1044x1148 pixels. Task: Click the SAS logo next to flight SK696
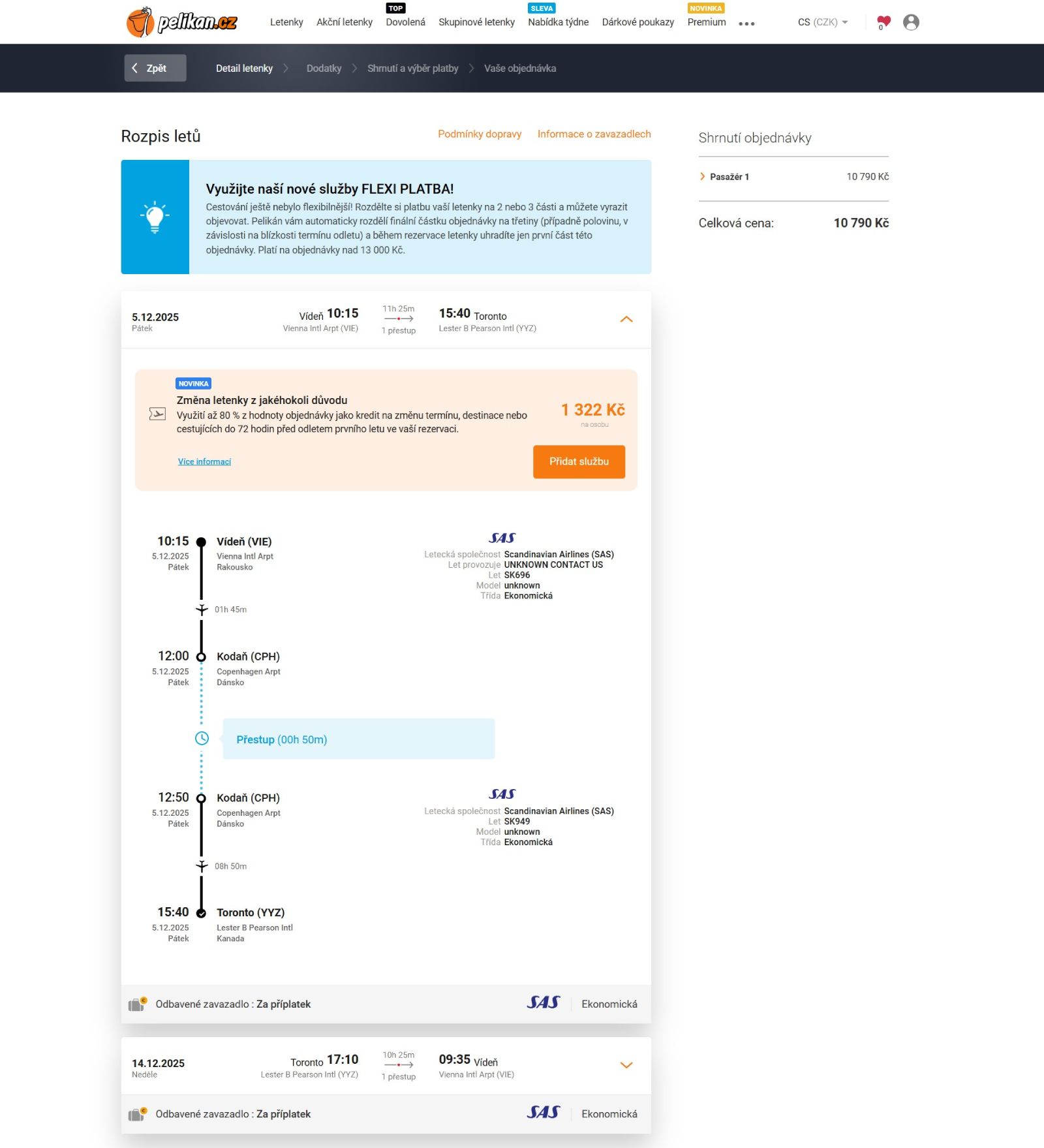[502, 538]
